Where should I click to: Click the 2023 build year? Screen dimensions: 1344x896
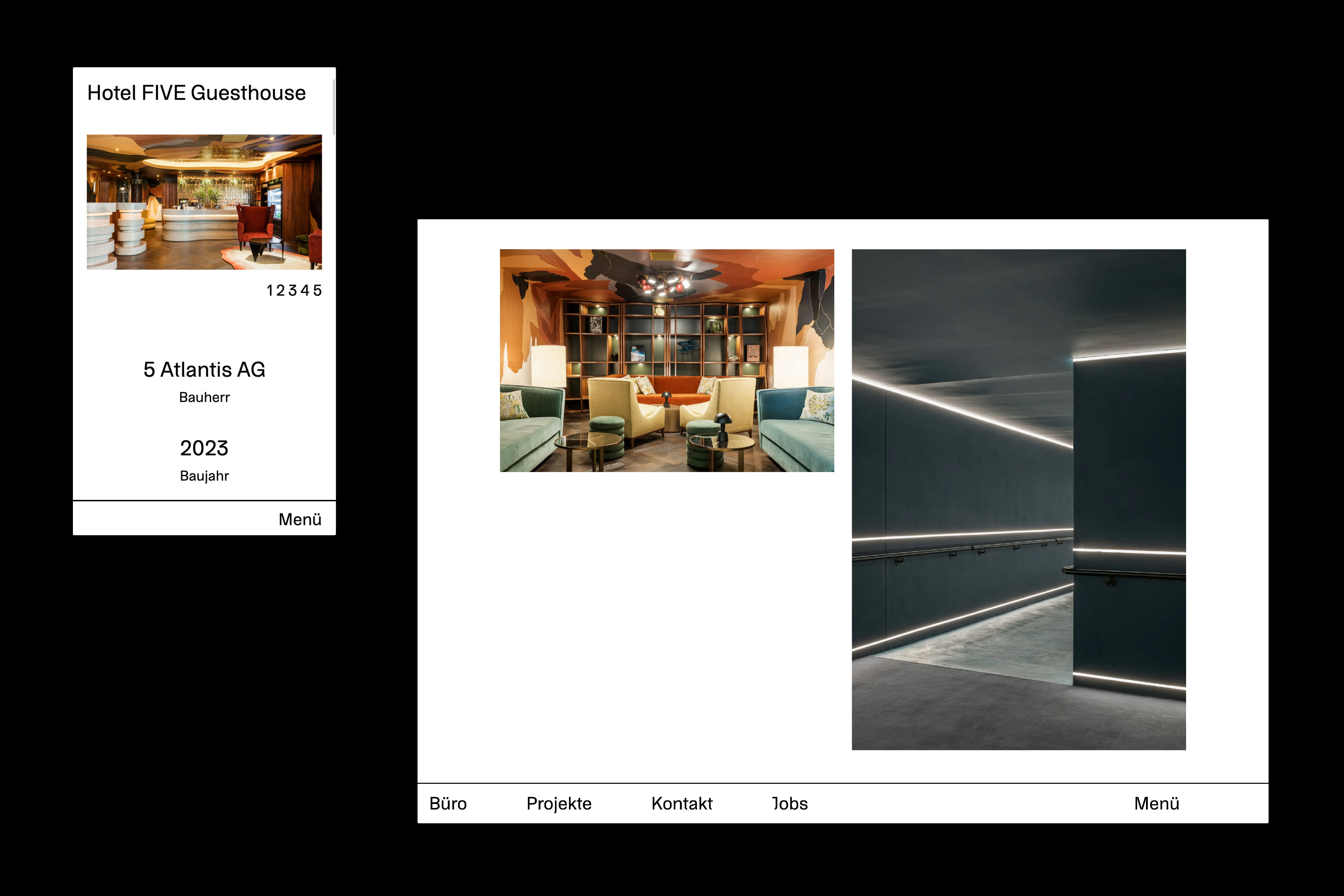[204, 448]
